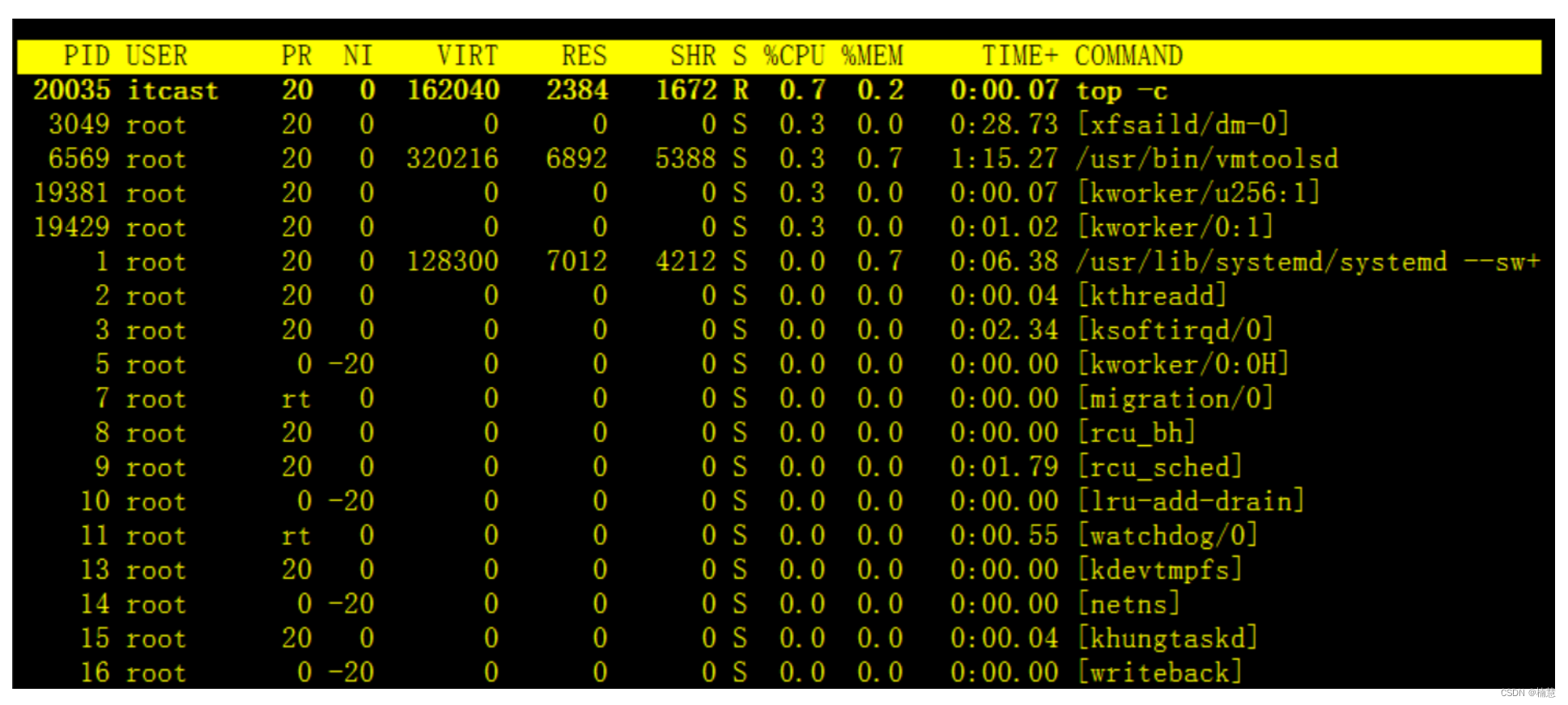Screen dimensions: 1568x705
Task: Select the [migration/0] command
Action: point(1175,398)
